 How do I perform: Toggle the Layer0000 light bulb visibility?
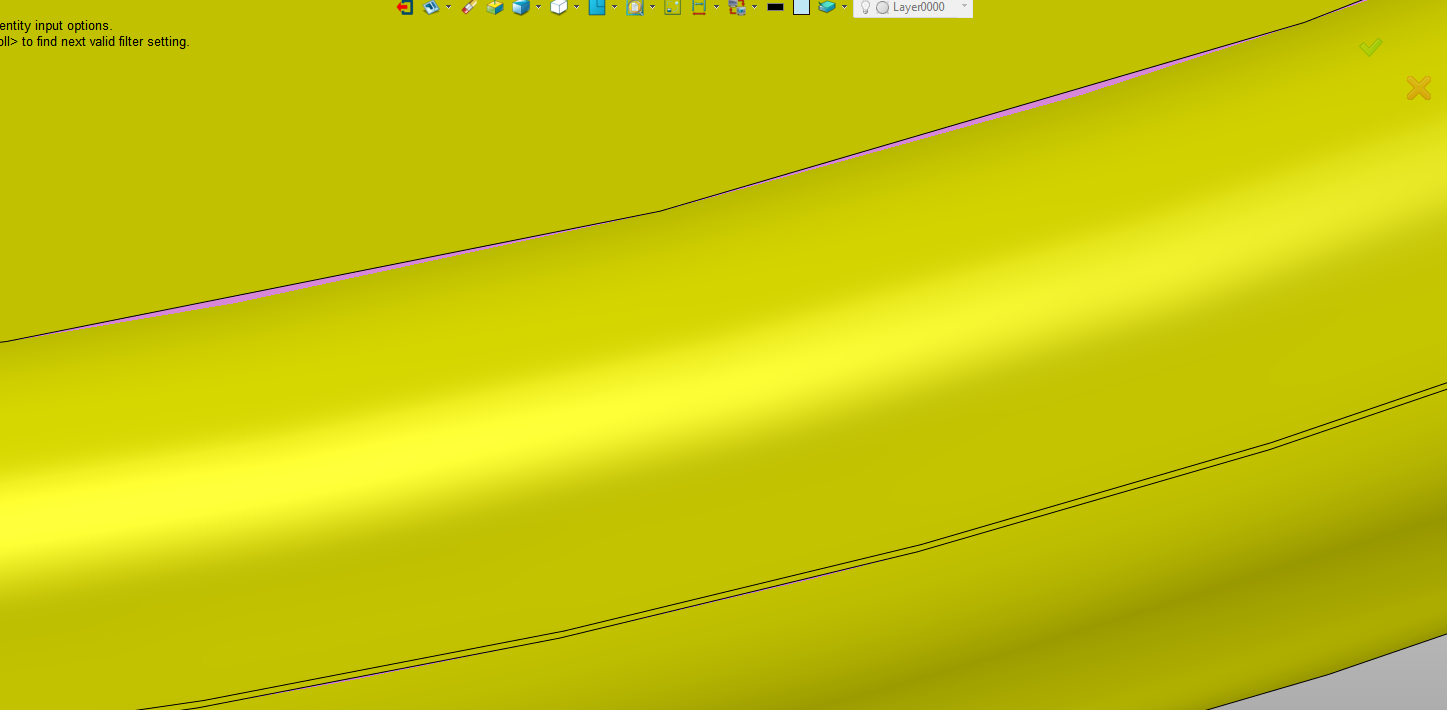pos(865,7)
